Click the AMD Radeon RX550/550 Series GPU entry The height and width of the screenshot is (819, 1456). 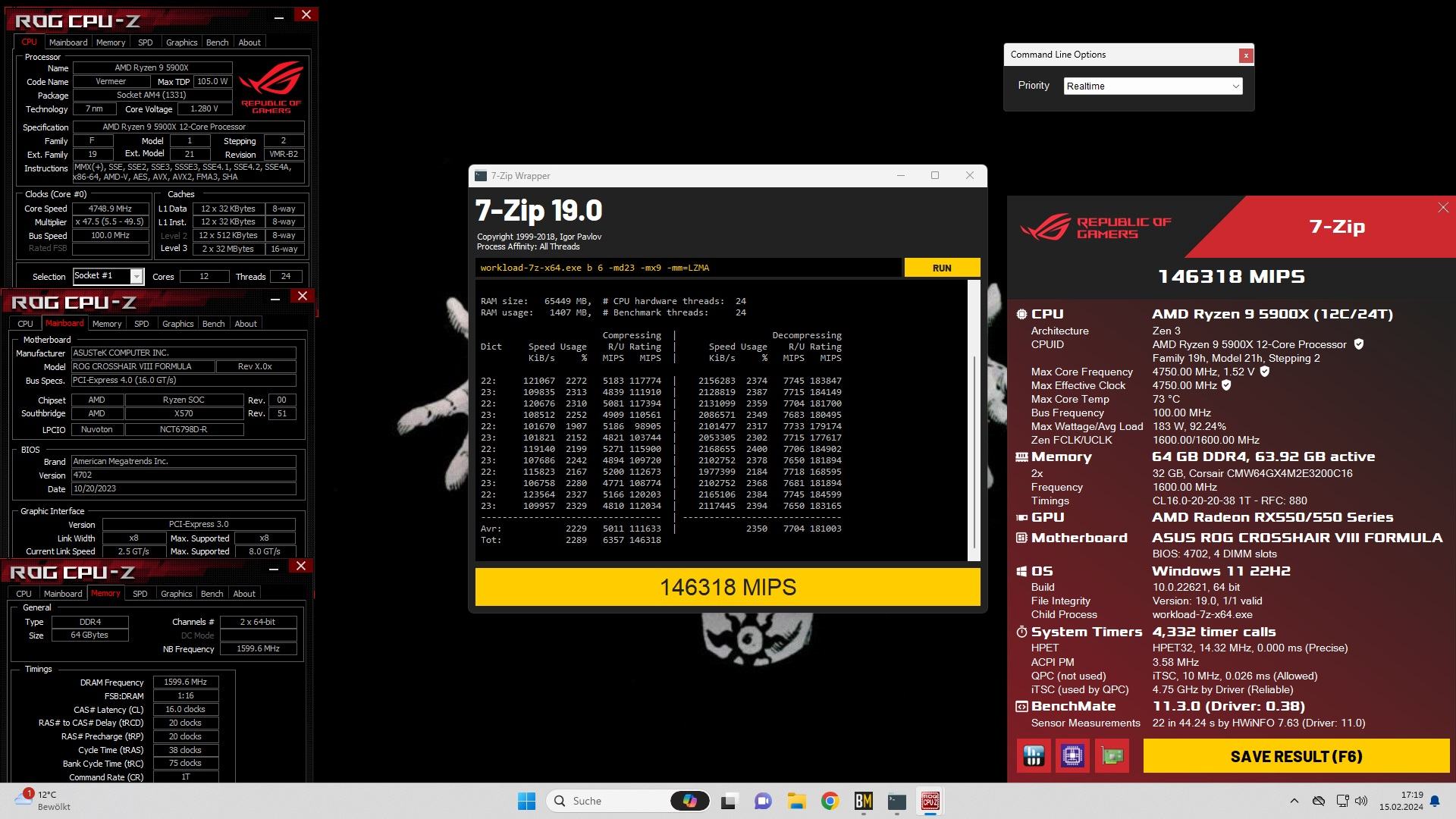[1272, 517]
